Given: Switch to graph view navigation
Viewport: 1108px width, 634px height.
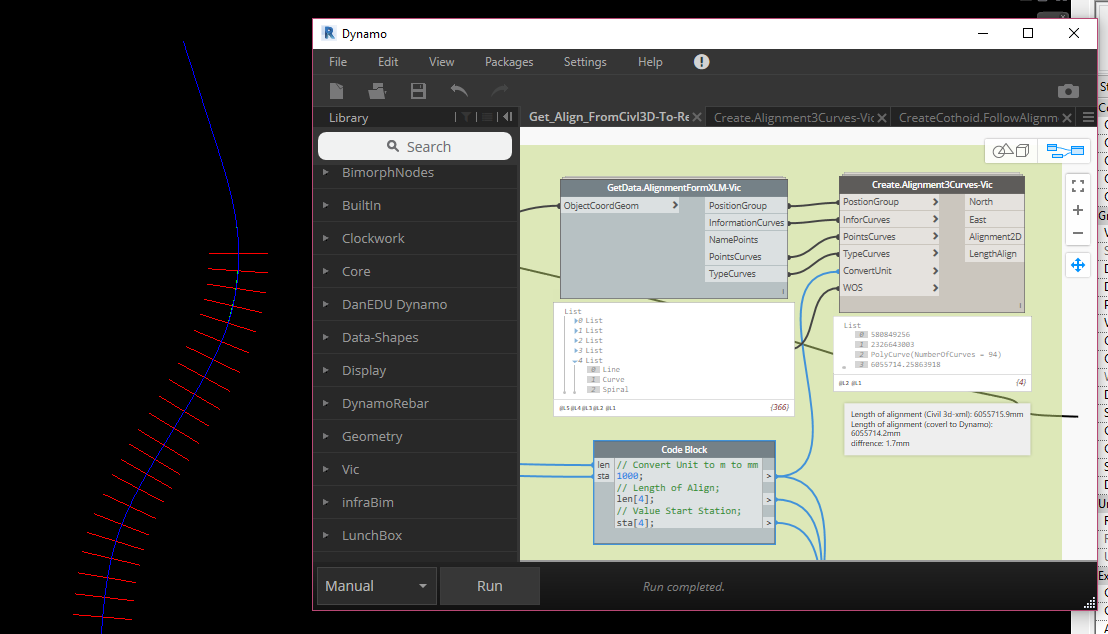Looking at the screenshot, I should (1065, 151).
